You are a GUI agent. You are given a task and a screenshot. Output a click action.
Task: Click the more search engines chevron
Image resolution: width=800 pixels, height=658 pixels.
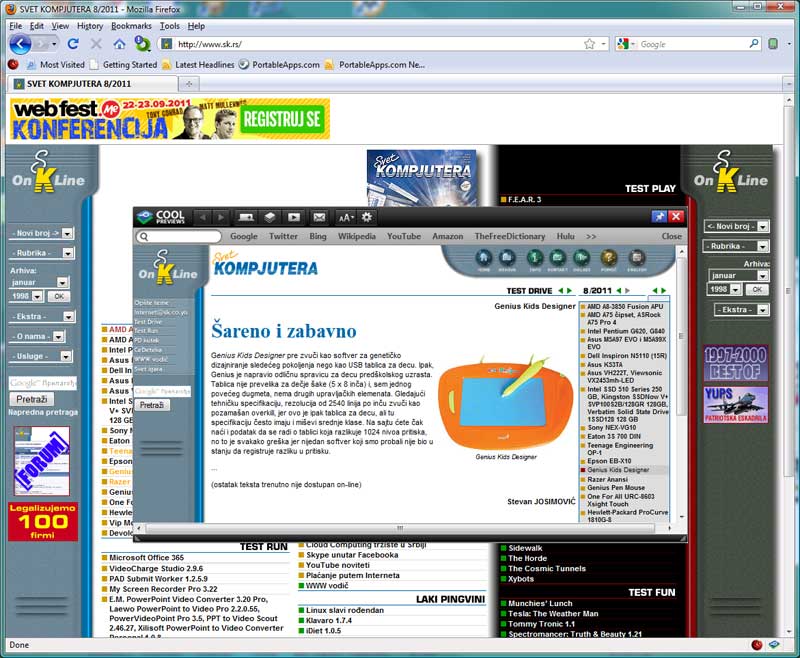(x=591, y=236)
